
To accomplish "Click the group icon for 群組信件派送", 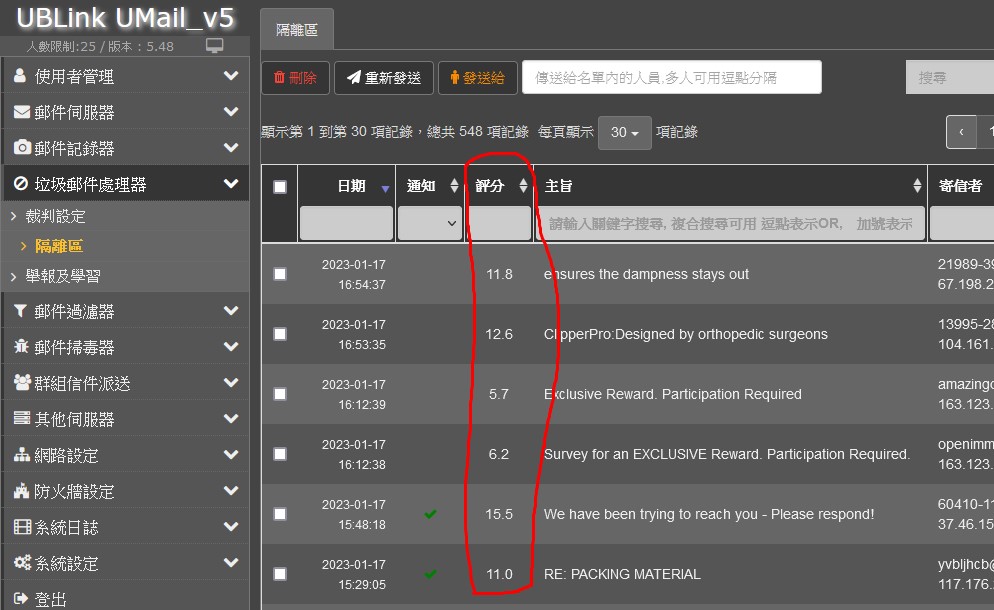I will [x=22, y=384].
